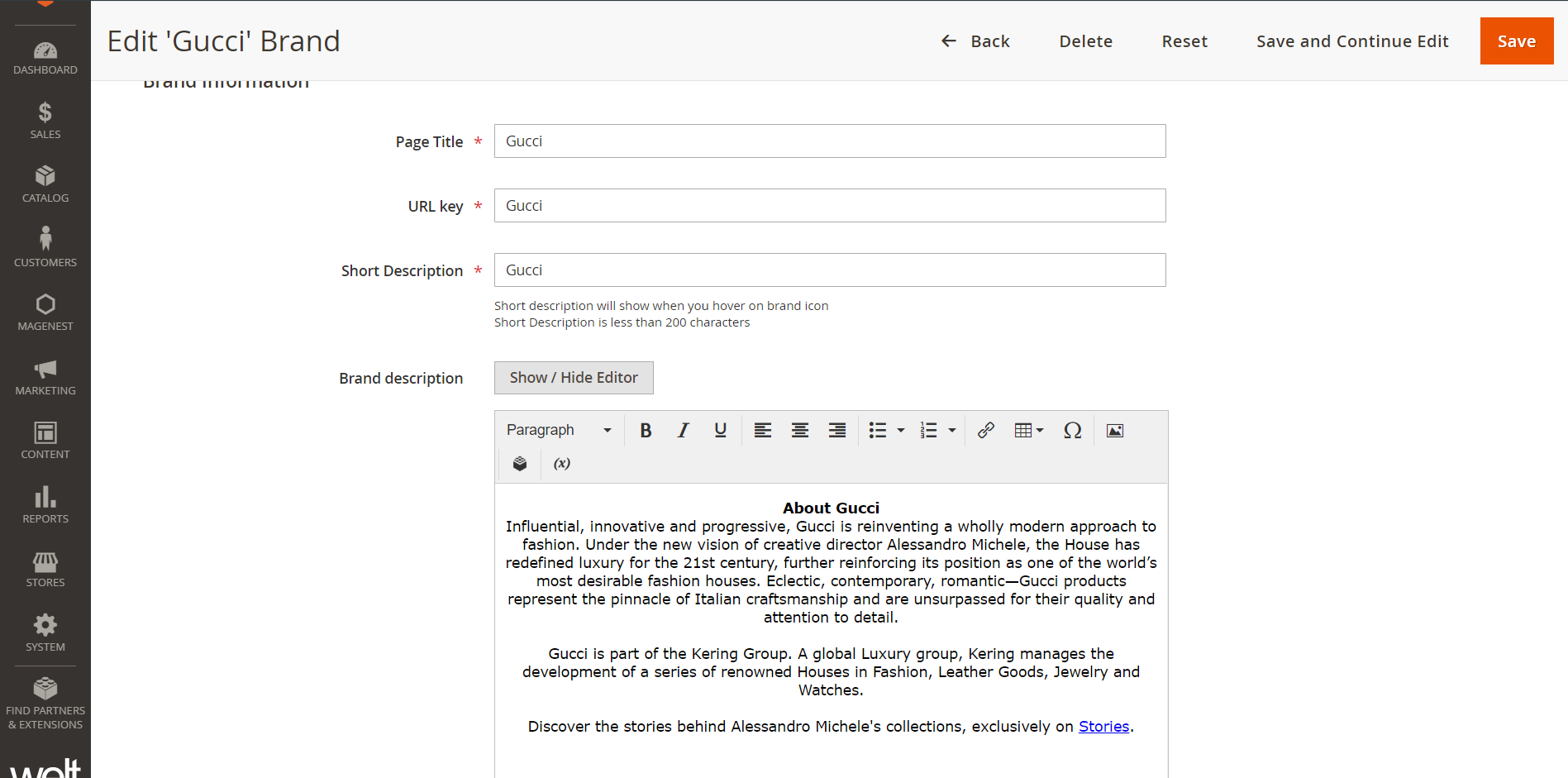Click the 'Edit 'Gucci' Brand' page title
Image resolution: width=1568 pixels, height=778 pixels.
click(x=224, y=41)
